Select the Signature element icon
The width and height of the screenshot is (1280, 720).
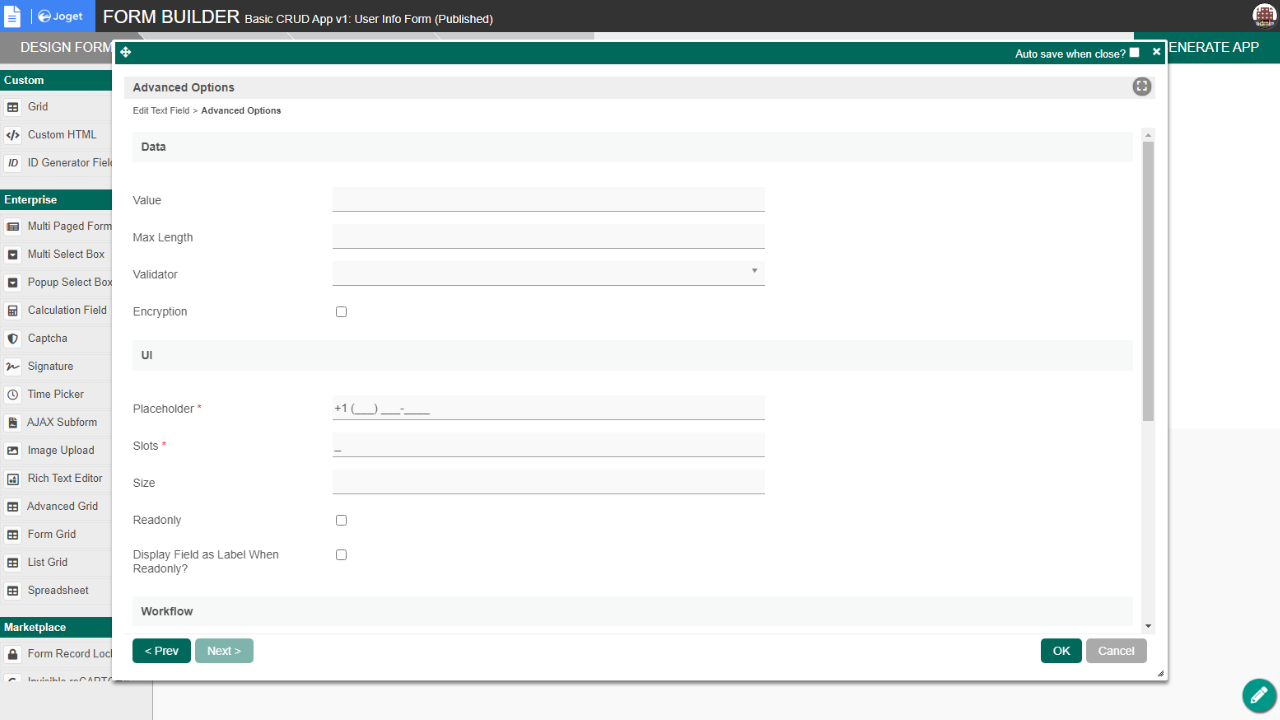coord(13,367)
